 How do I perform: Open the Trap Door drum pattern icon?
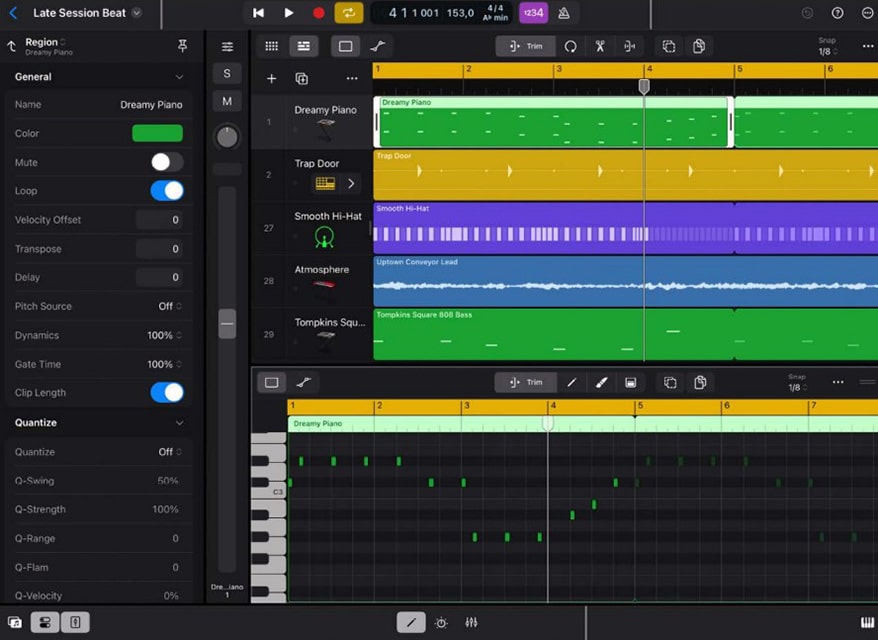click(325, 183)
